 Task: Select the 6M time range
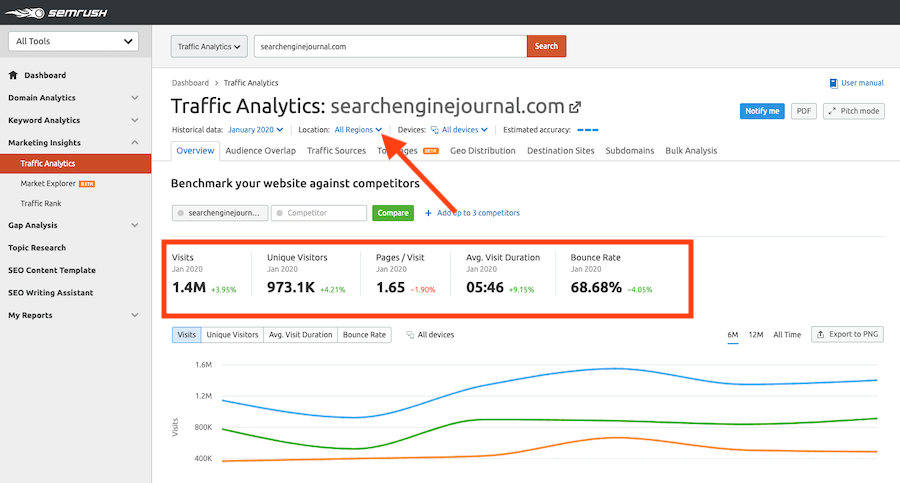[x=733, y=335]
